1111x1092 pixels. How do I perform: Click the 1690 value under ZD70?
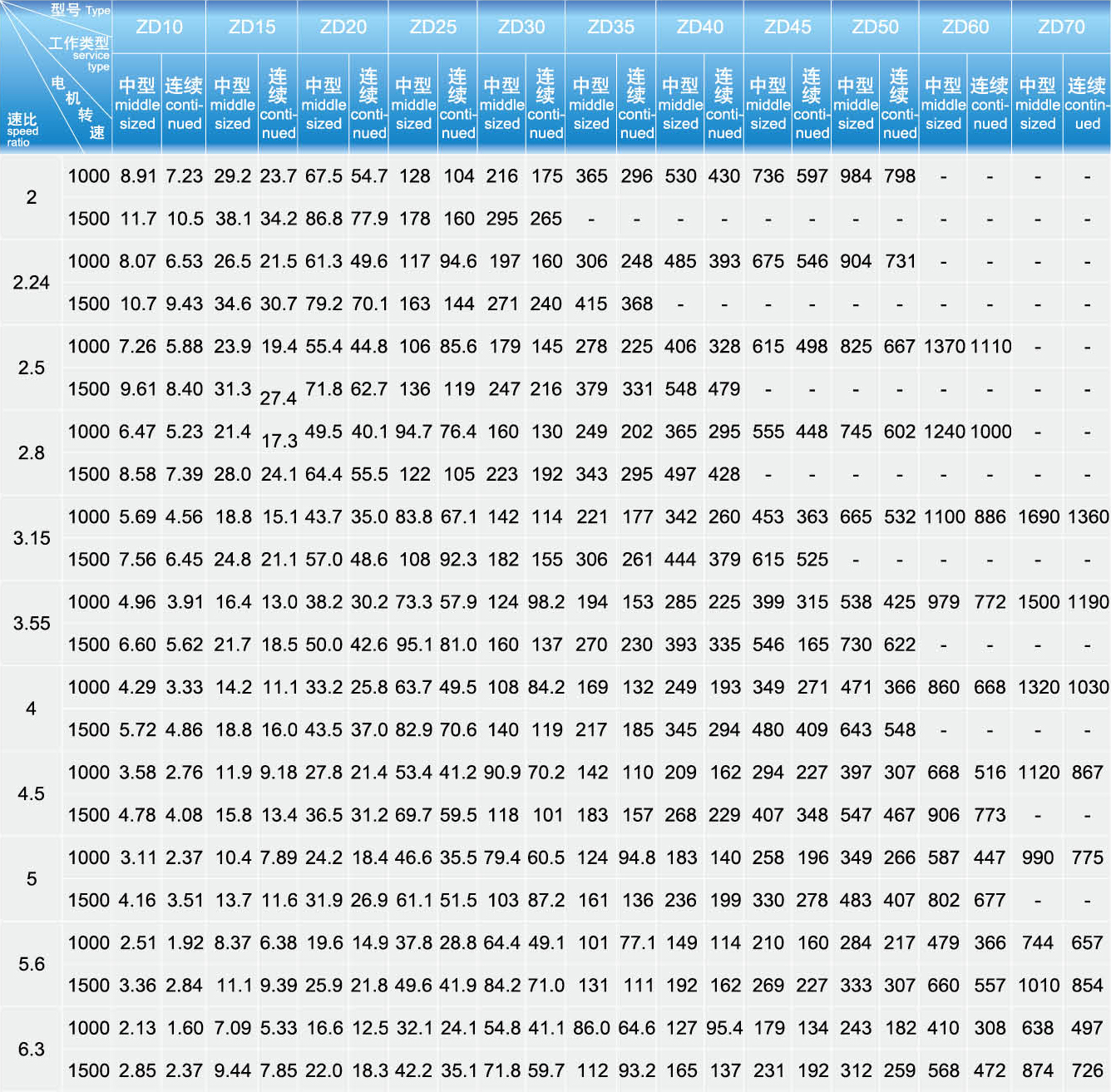[1039, 517]
